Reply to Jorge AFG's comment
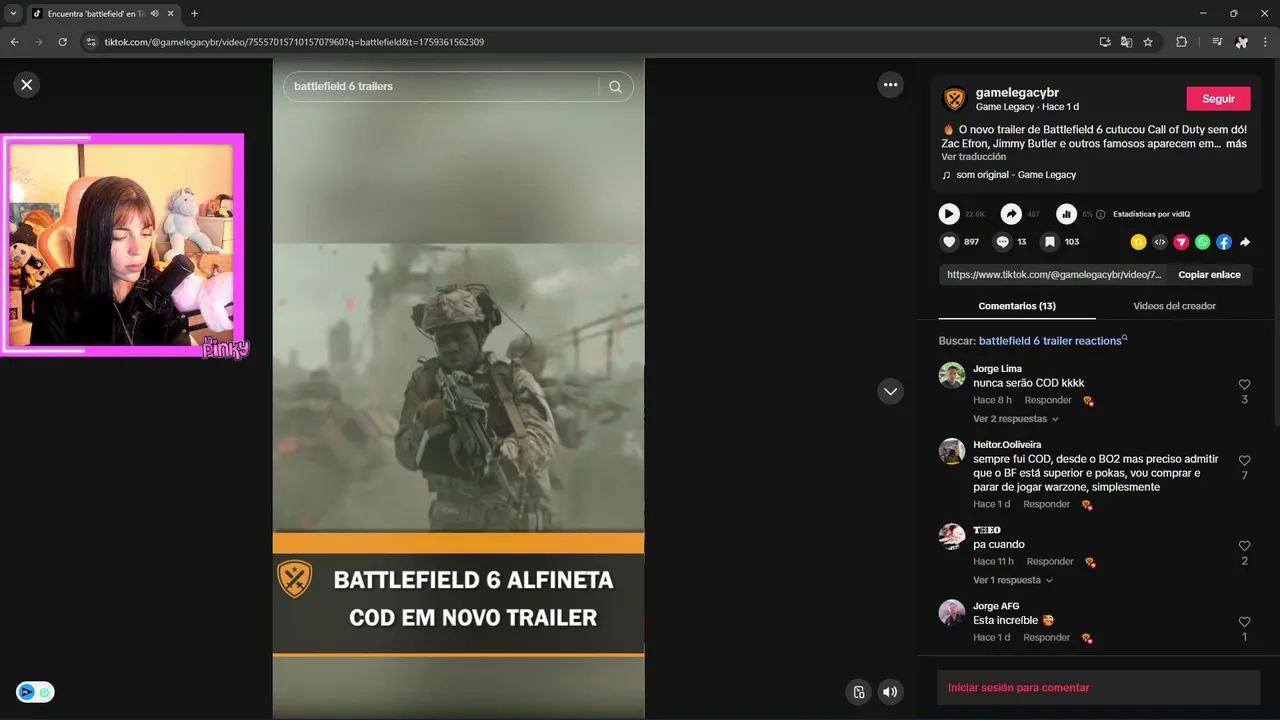 [x=1047, y=637]
